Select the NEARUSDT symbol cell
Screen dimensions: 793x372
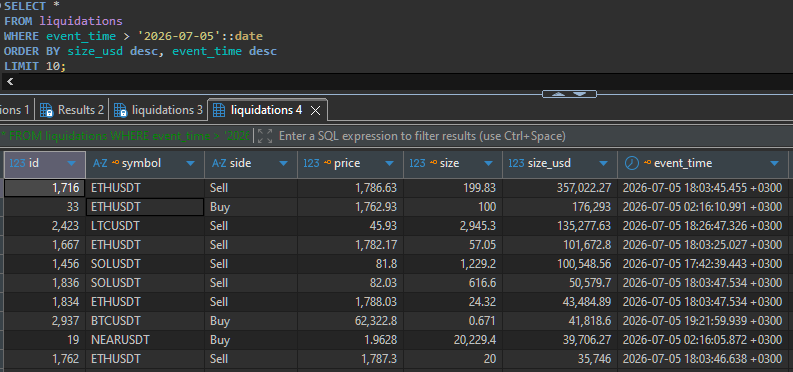pyautogui.click(x=145, y=340)
